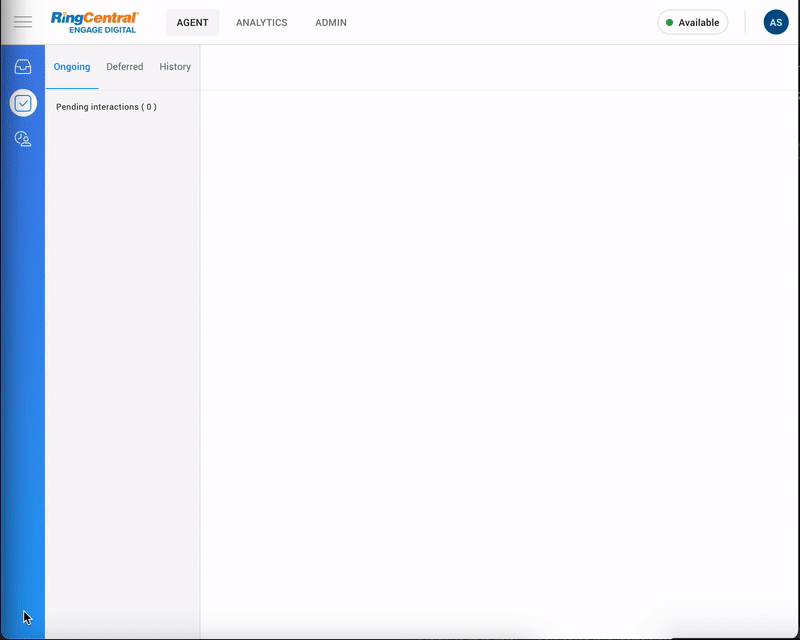This screenshot has width=800, height=640.
Task: Click the AS user avatar
Action: pyautogui.click(x=775, y=22)
